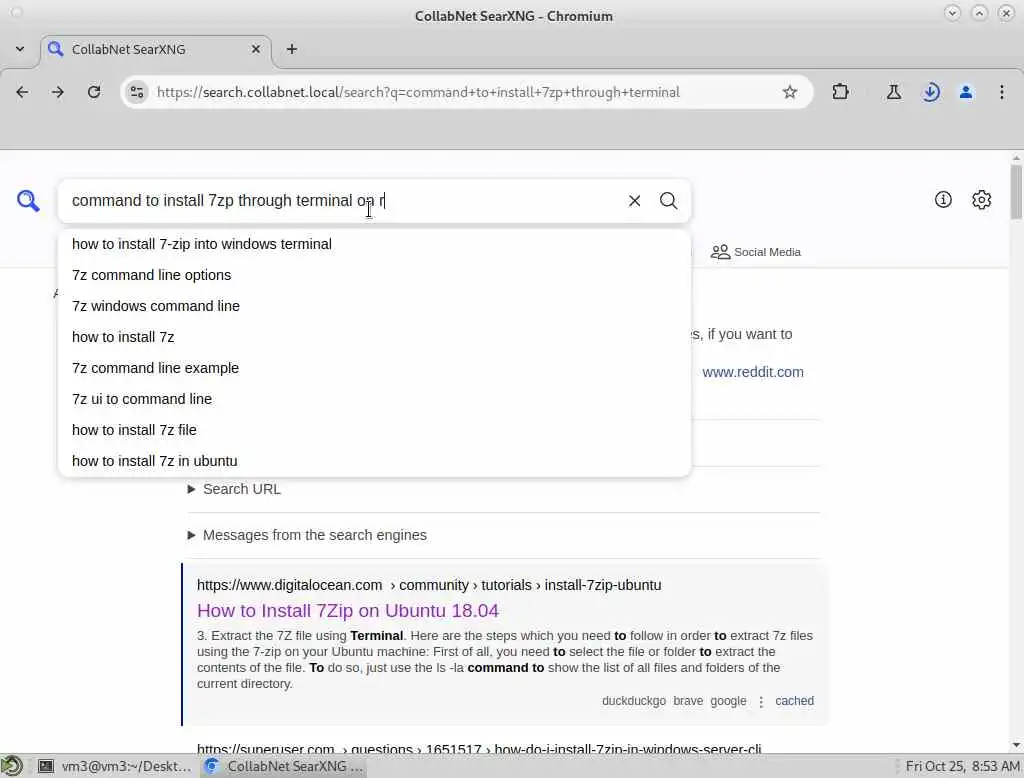Open the tab search dropdown arrow

click(x=20, y=49)
